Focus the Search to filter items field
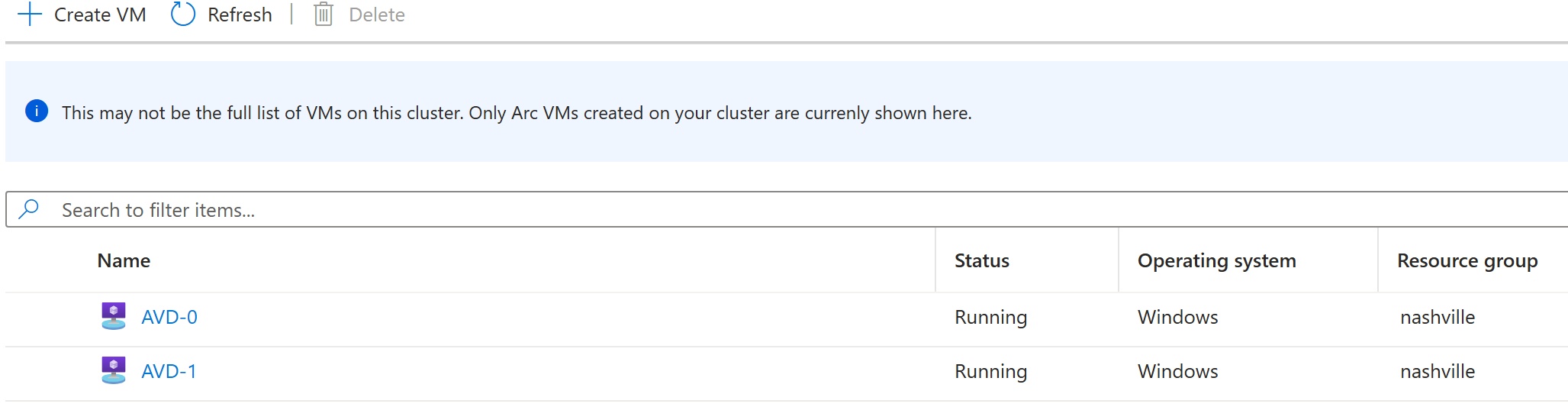1568x407 pixels. (787, 209)
